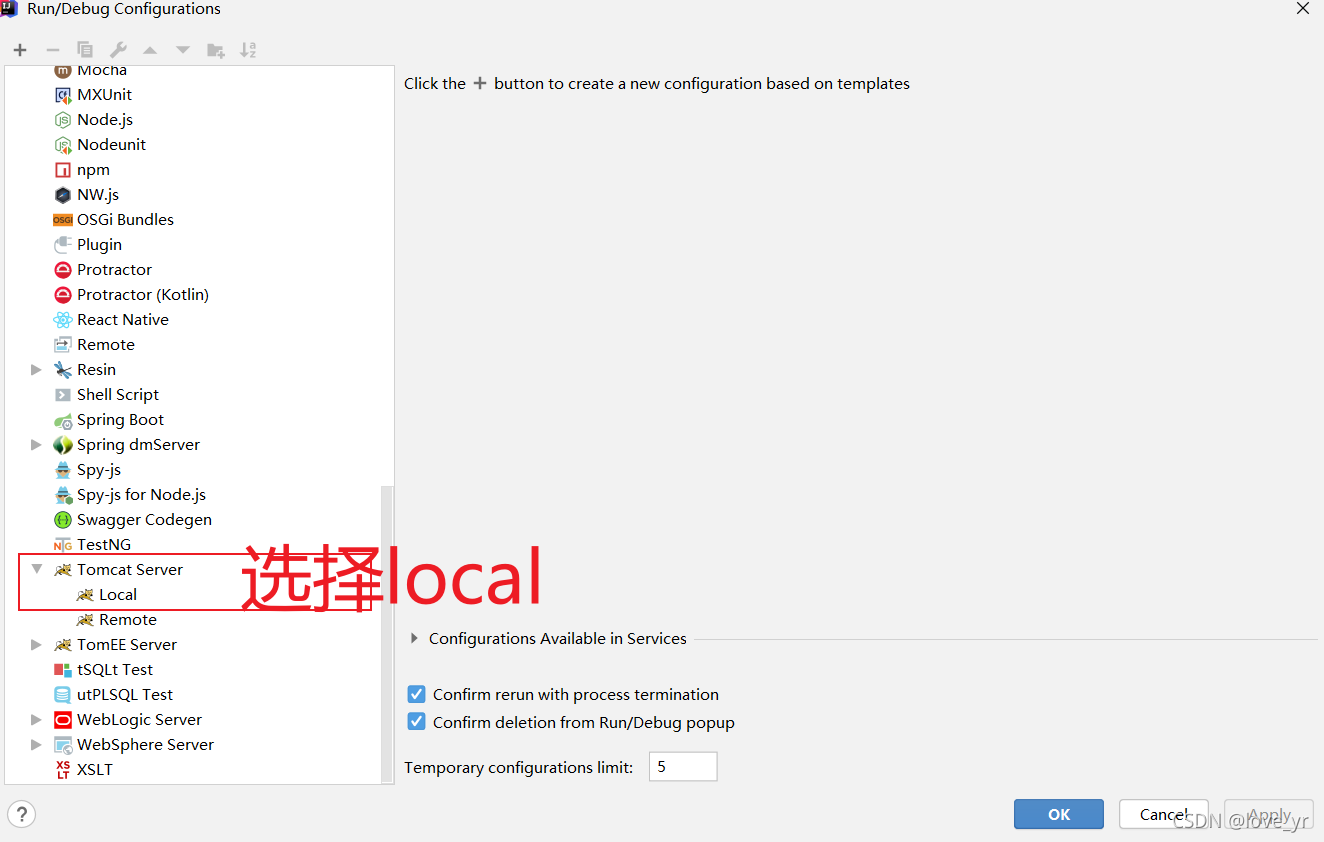Click the React Native atom icon
The height and width of the screenshot is (842, 1324).
[x=63, y=320]
